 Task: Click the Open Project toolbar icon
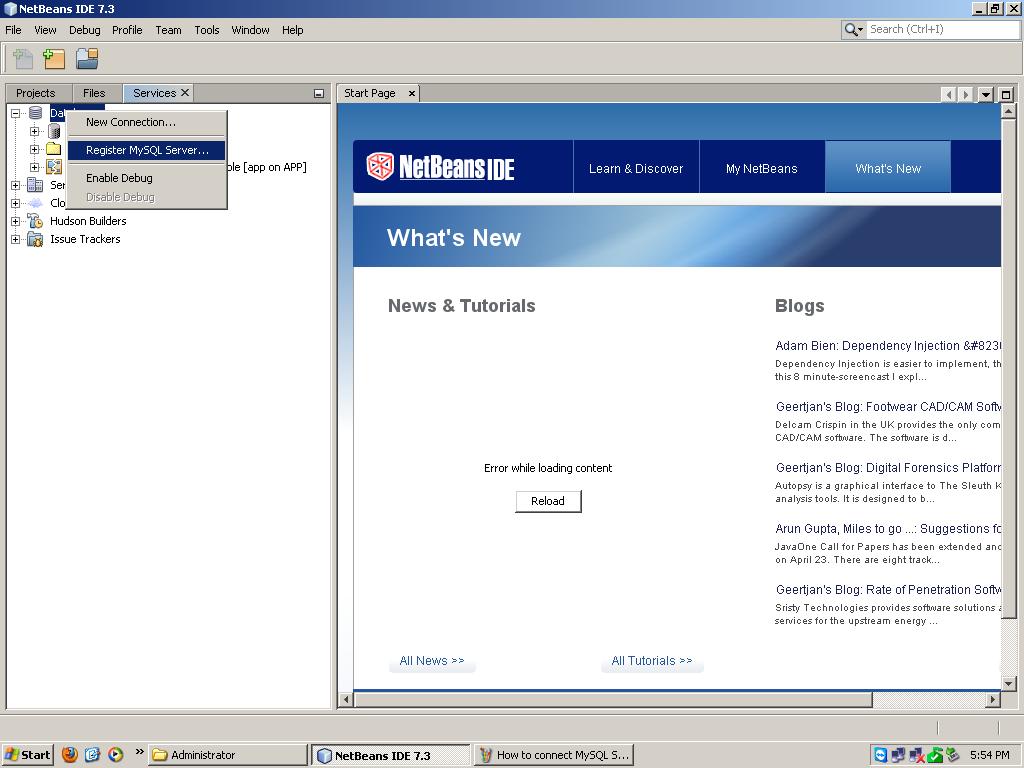(x=87, y=59)
